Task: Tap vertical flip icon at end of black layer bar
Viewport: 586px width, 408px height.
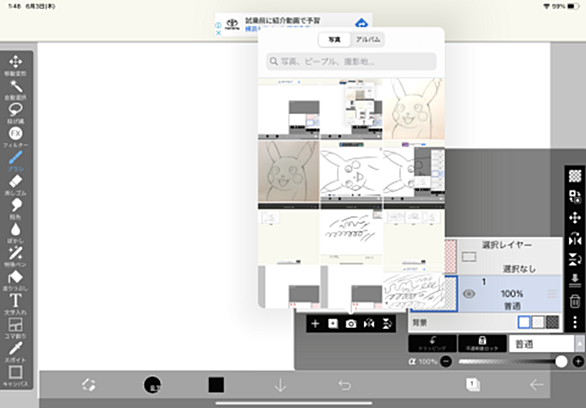Action: 387,324
